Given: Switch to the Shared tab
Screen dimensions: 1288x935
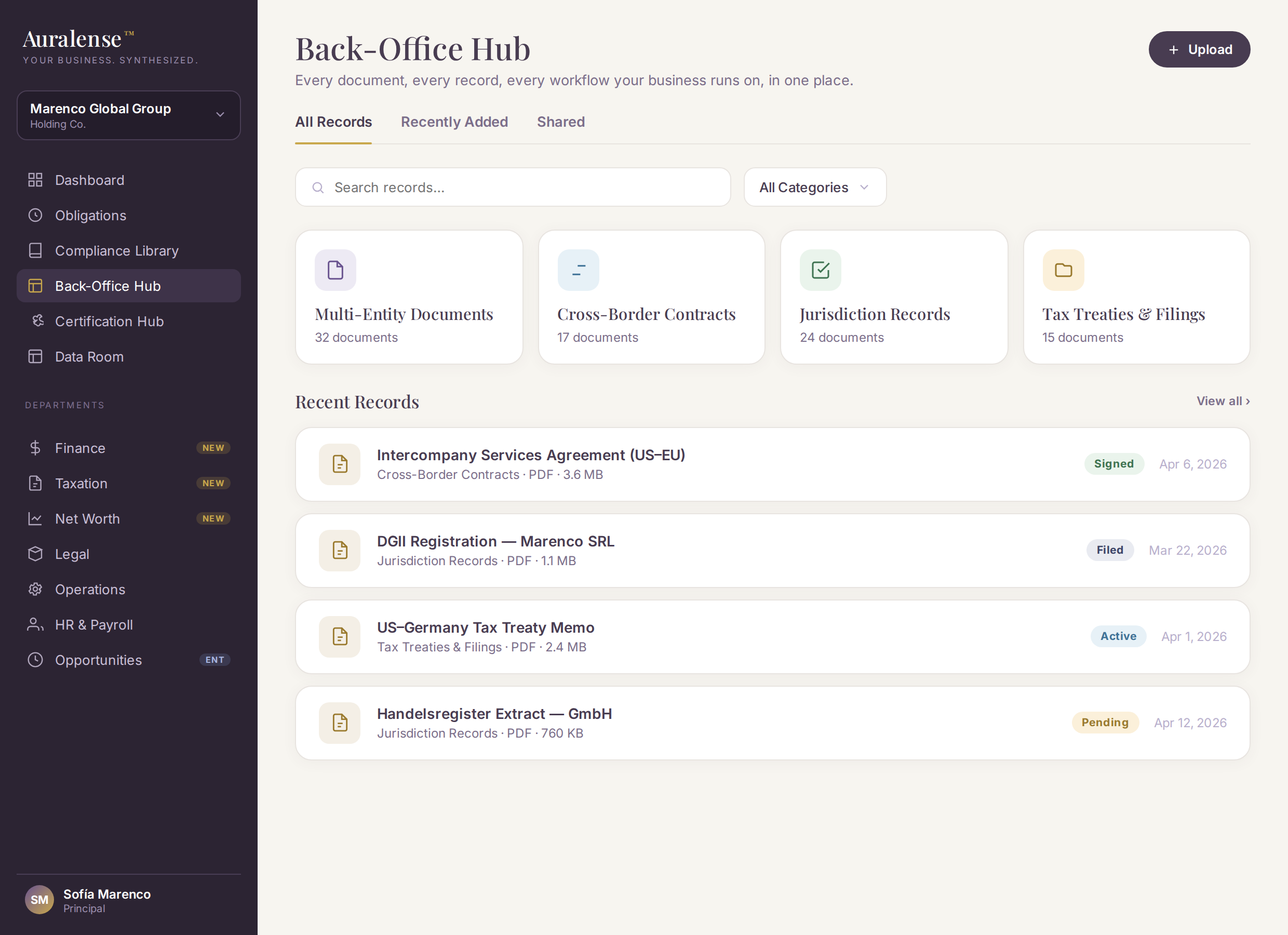Looking at the screenshot, I should 561,122.
